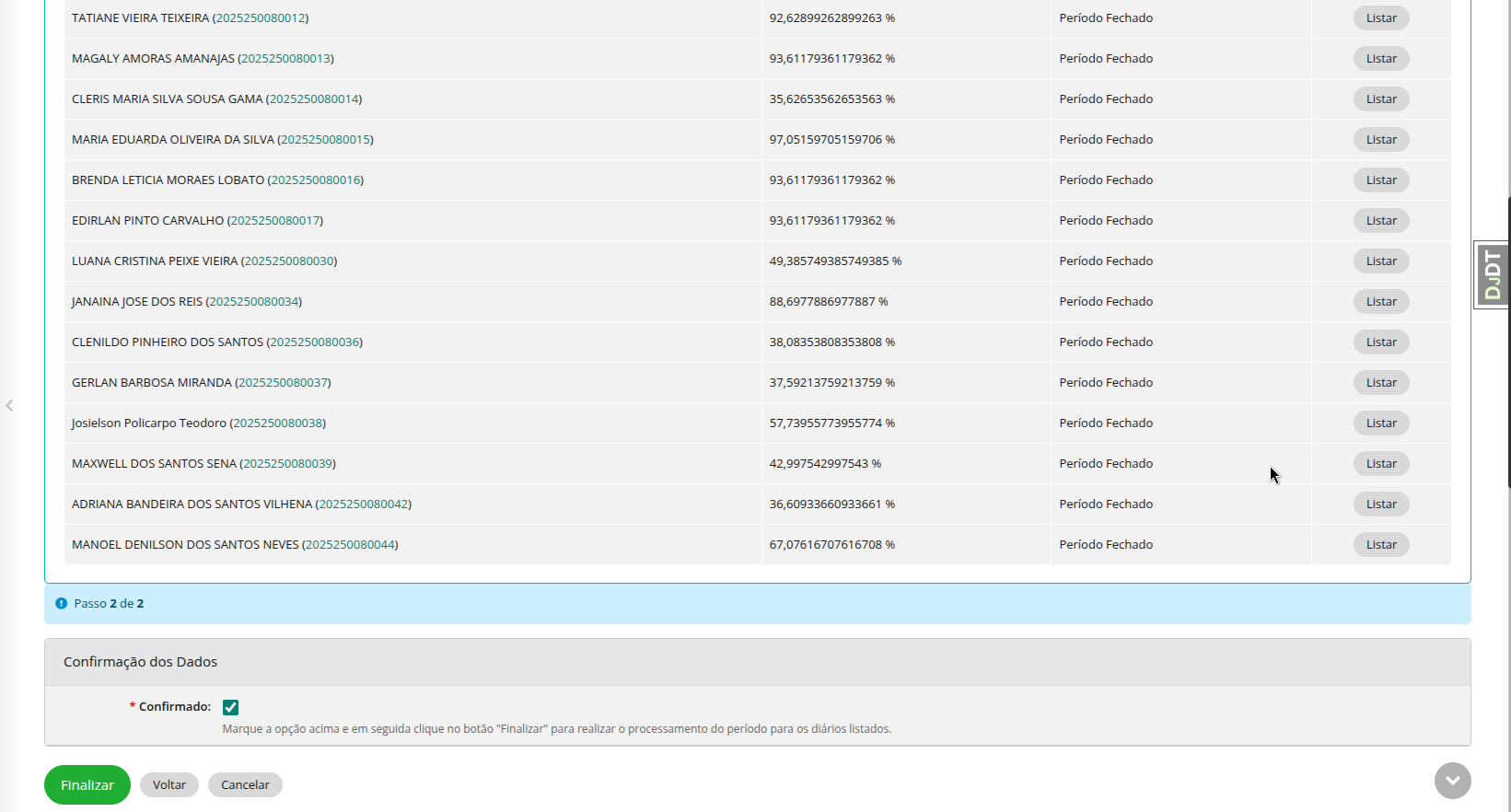Open enrollment link 2025250080042
Screen dimensions: 1511x812
point(364,504)
